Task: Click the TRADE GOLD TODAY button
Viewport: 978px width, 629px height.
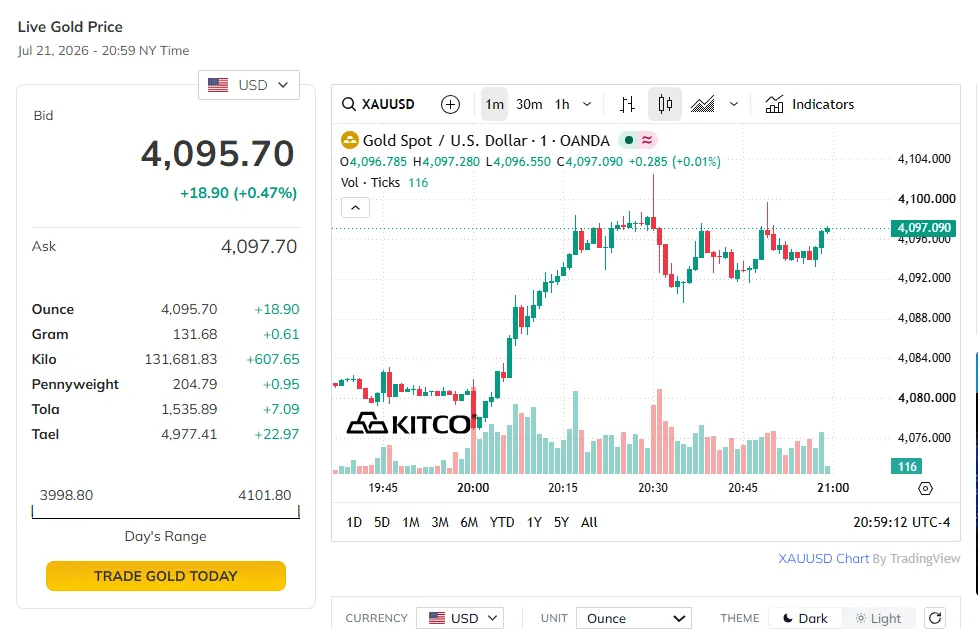Action: click(166, 576)
